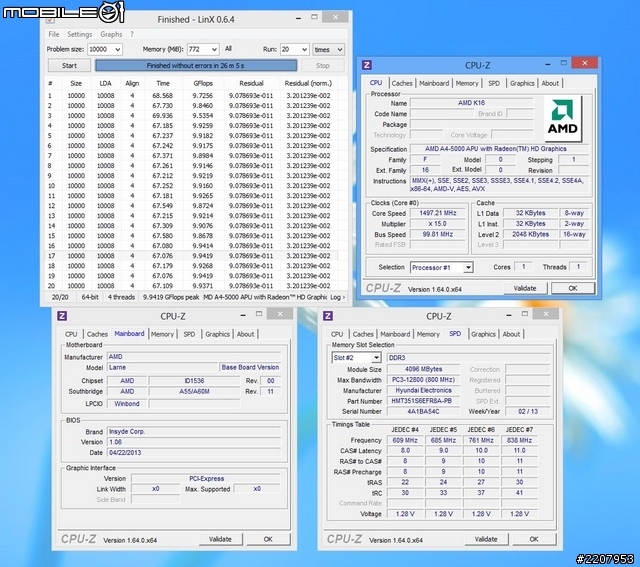Switch to Graphics tab in the CPU window of CPU-Z
Image resolution: width=640 pixels, height=567 pixels.
point(522,83)
